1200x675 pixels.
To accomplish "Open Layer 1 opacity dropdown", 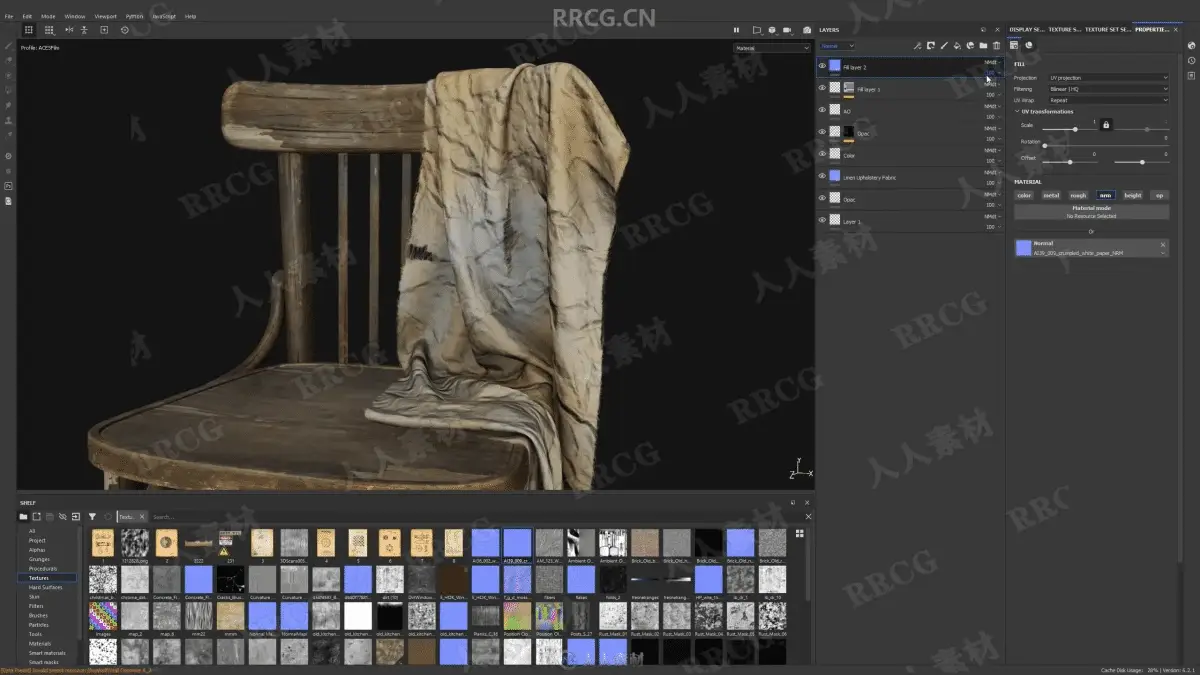I will click(x=992, y=227).
